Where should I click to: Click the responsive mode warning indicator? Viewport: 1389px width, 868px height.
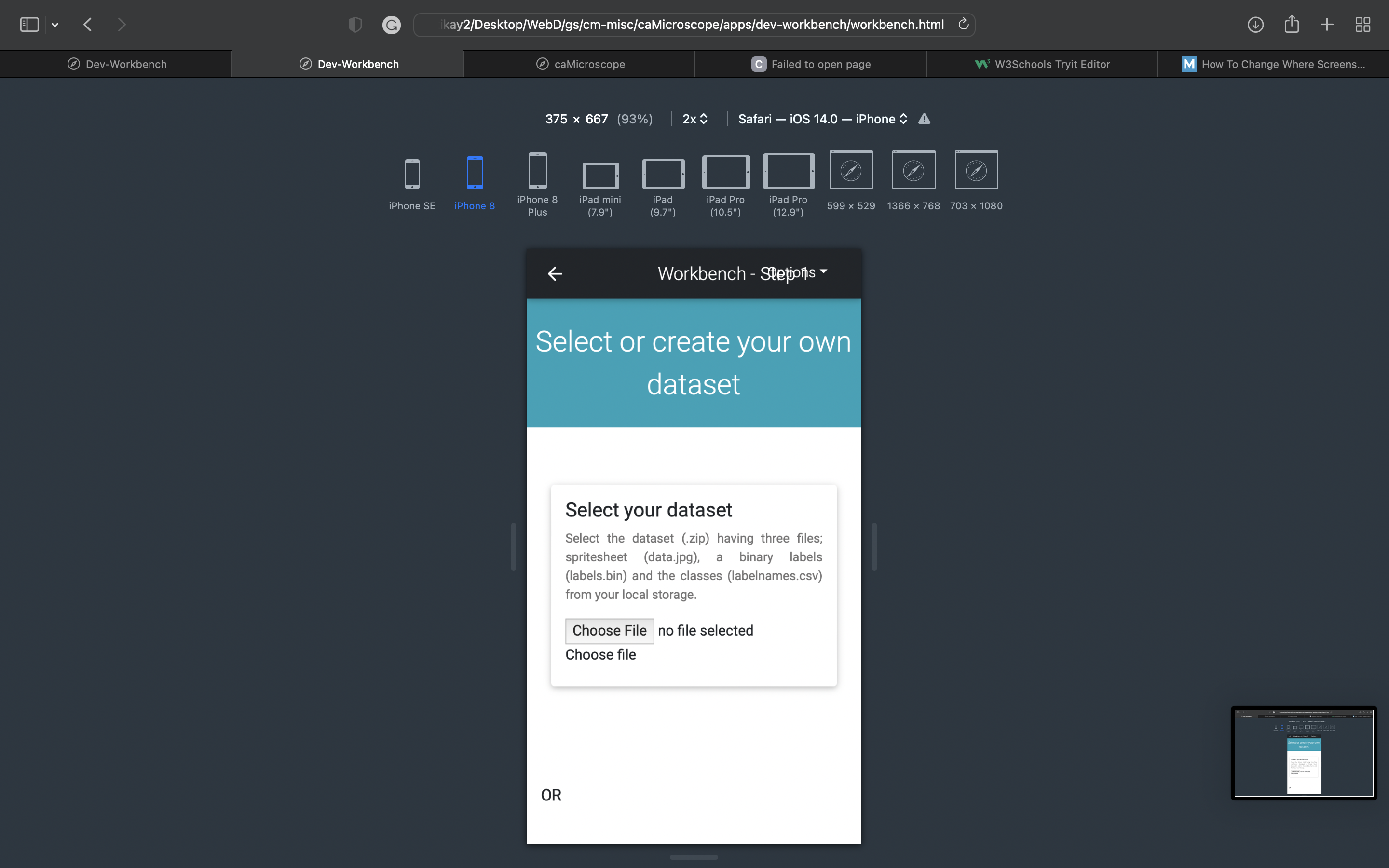[x=924, y=119]
